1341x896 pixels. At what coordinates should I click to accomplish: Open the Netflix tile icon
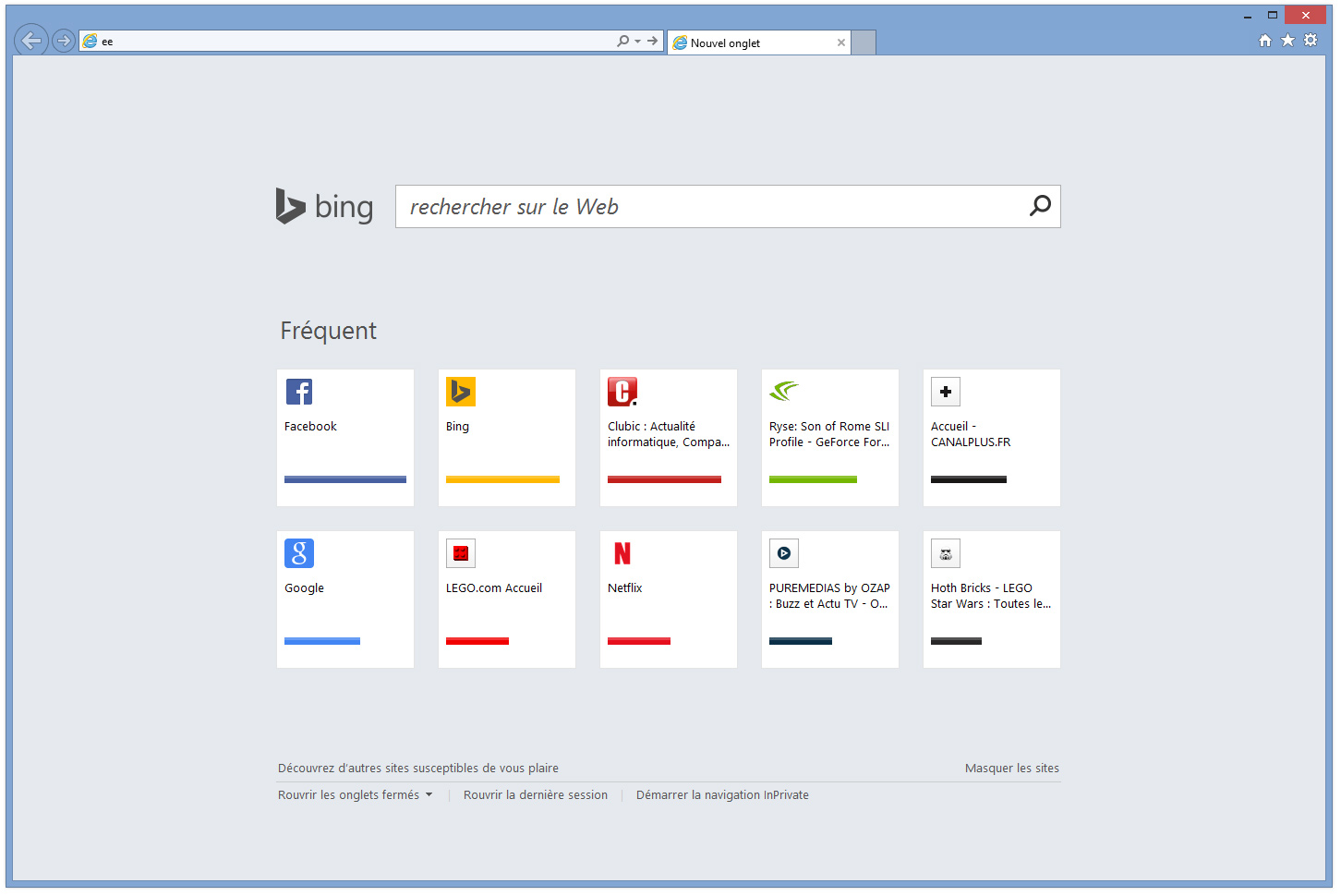[622, 553]
